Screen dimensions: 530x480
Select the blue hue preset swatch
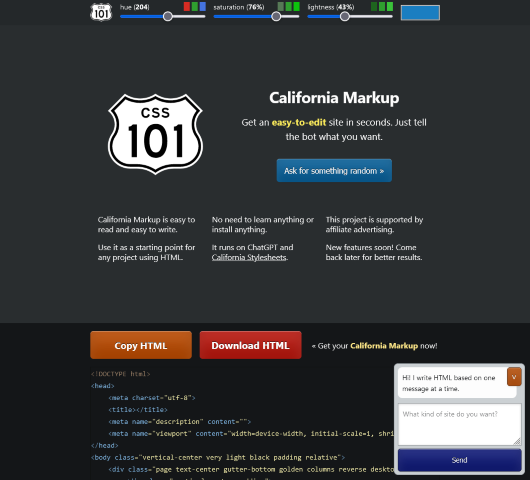[x=203, y=6]
